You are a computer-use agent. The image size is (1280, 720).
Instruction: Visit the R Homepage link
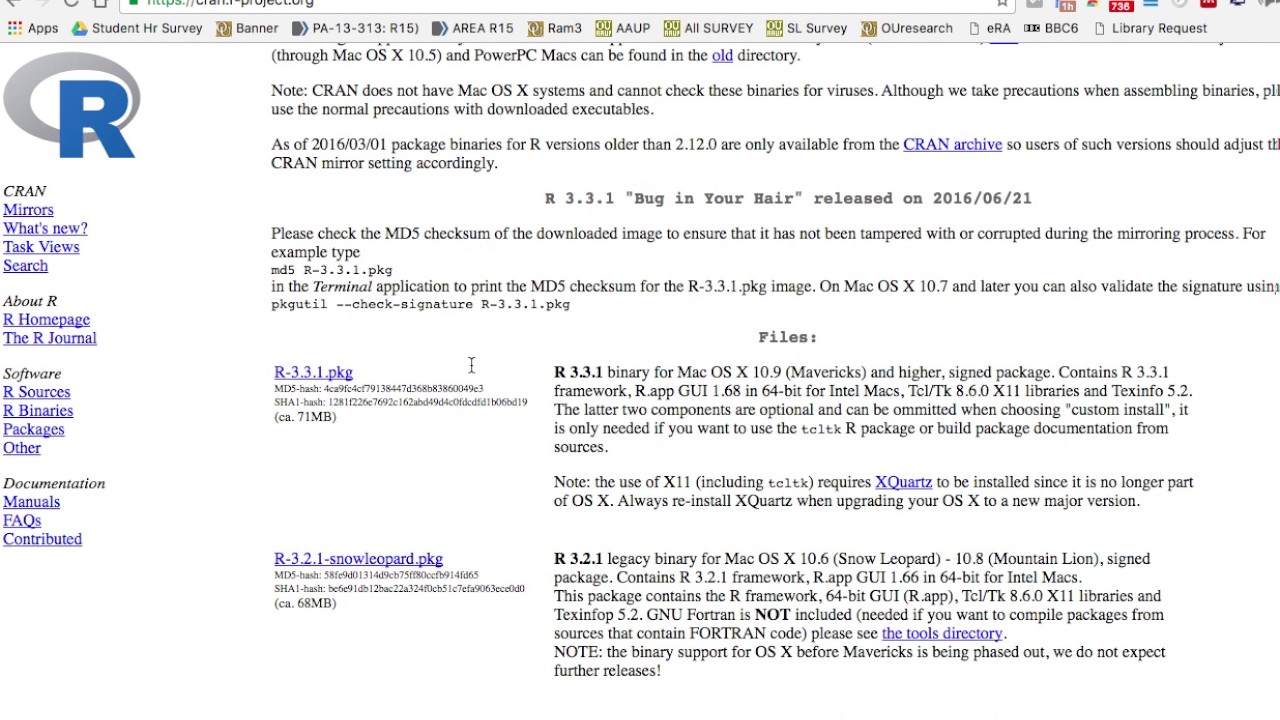coord(46,320)
